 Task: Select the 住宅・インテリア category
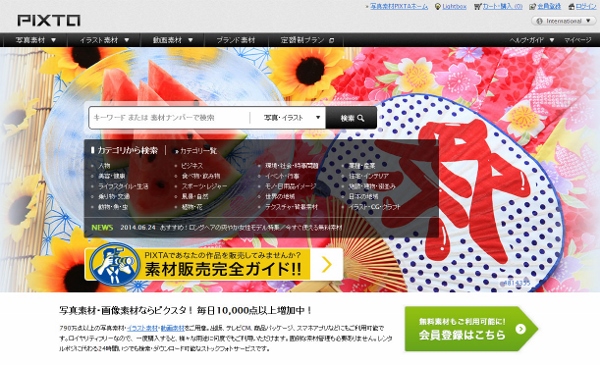(369, 176)
